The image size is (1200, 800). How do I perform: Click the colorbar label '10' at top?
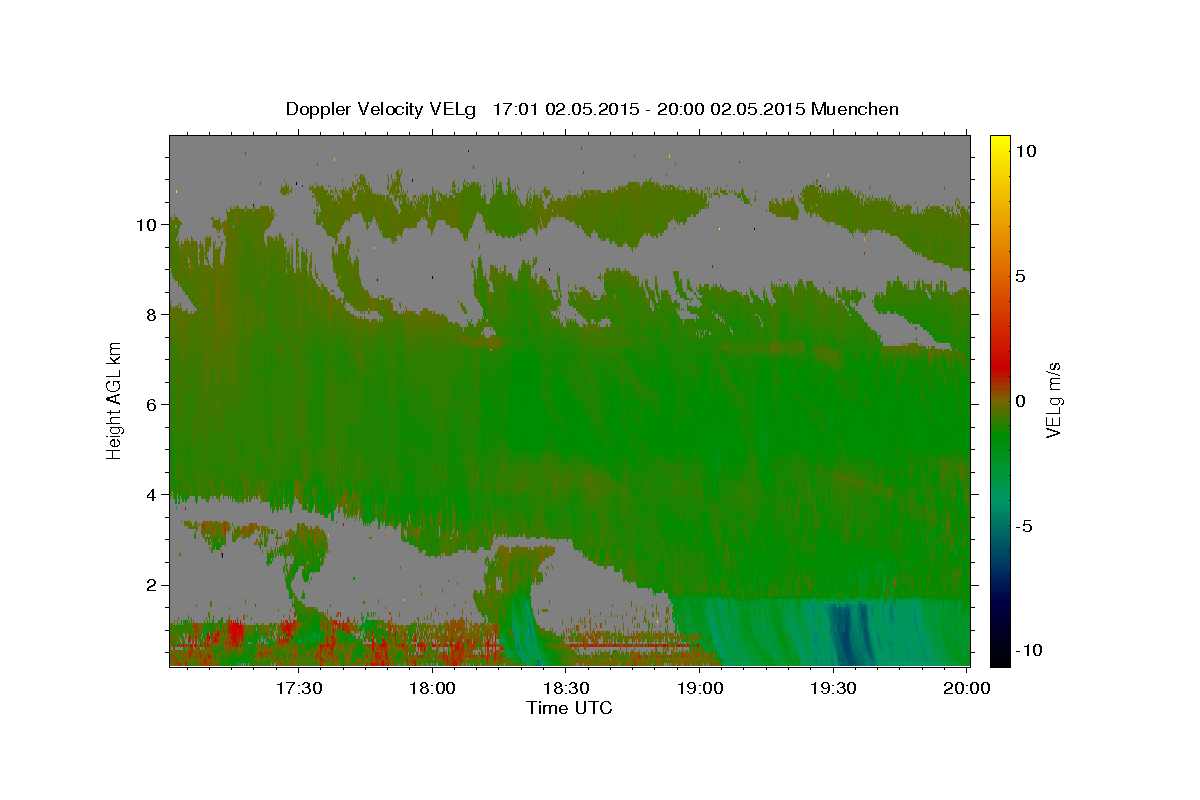1025,150
